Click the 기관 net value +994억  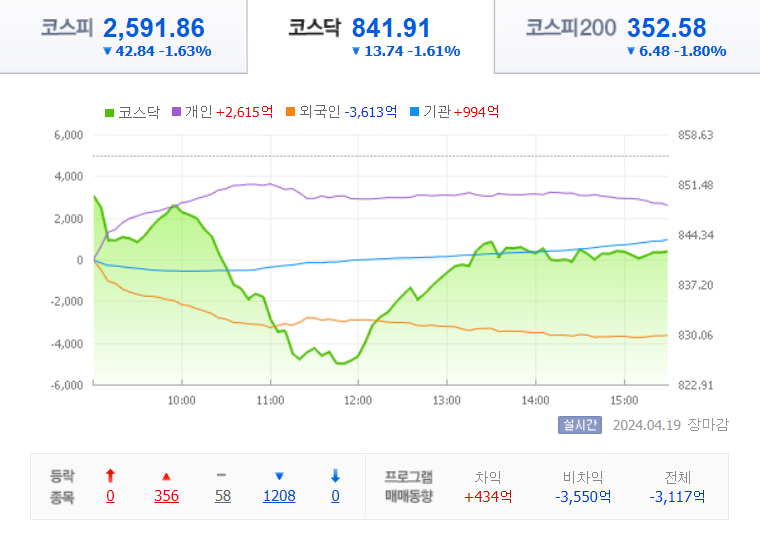click(476, 112)
